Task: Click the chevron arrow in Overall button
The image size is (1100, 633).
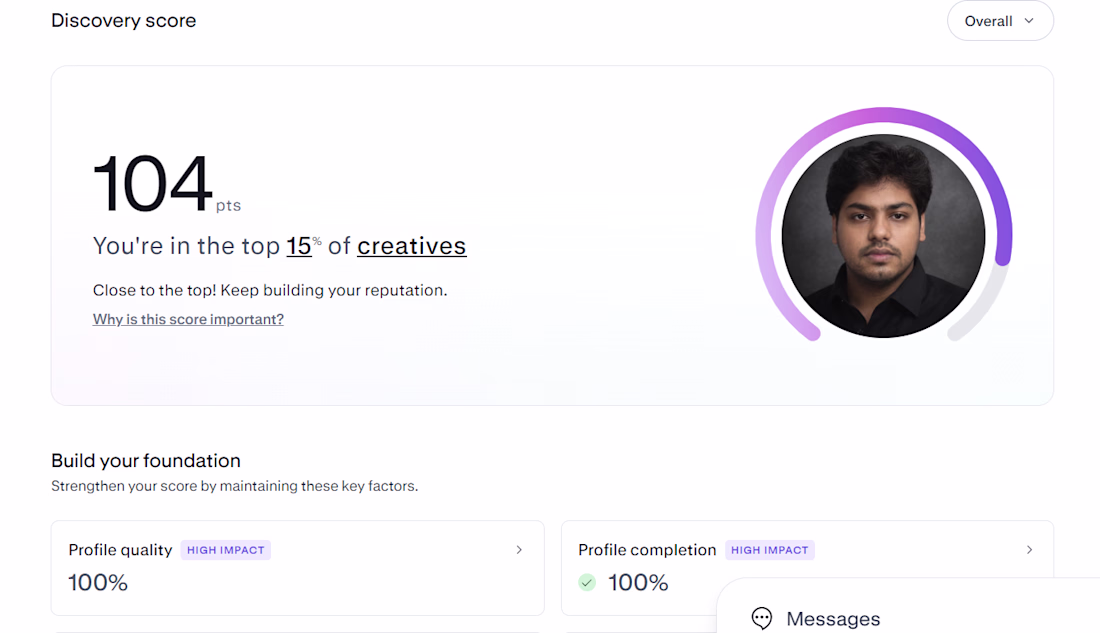Action: [1029, 21]
